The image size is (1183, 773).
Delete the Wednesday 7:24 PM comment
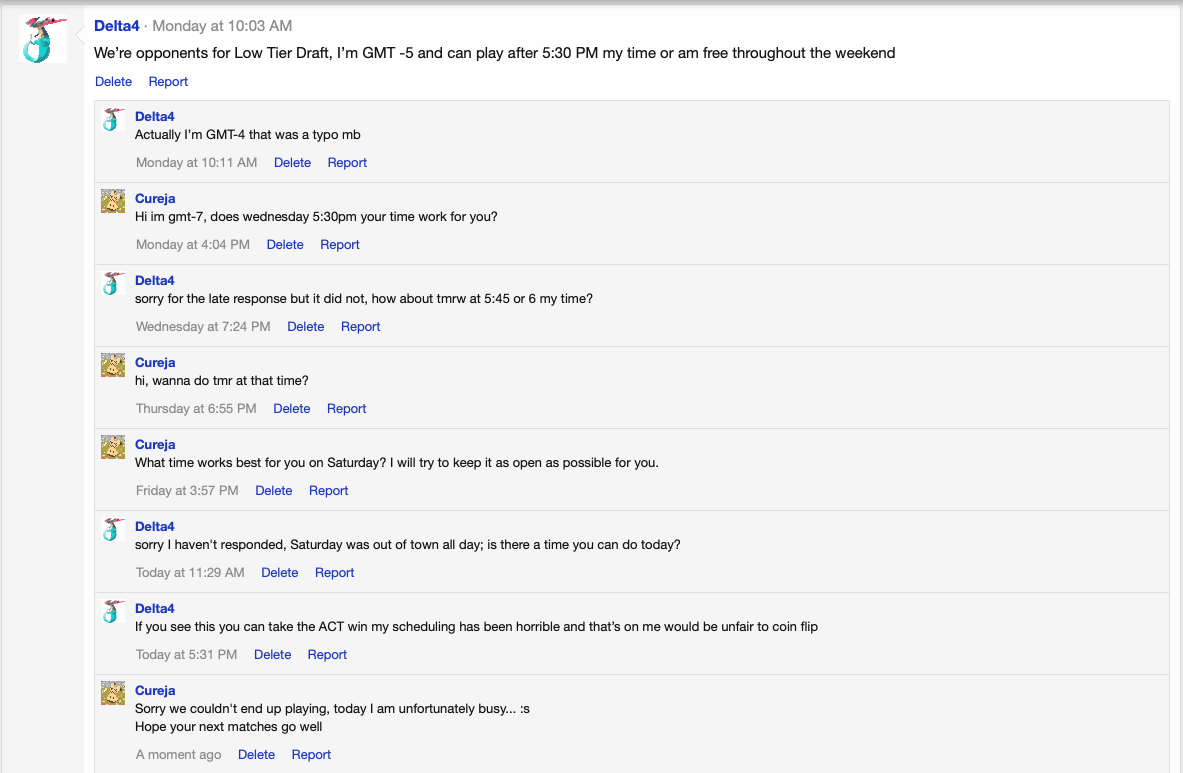[x=305, y=327]
